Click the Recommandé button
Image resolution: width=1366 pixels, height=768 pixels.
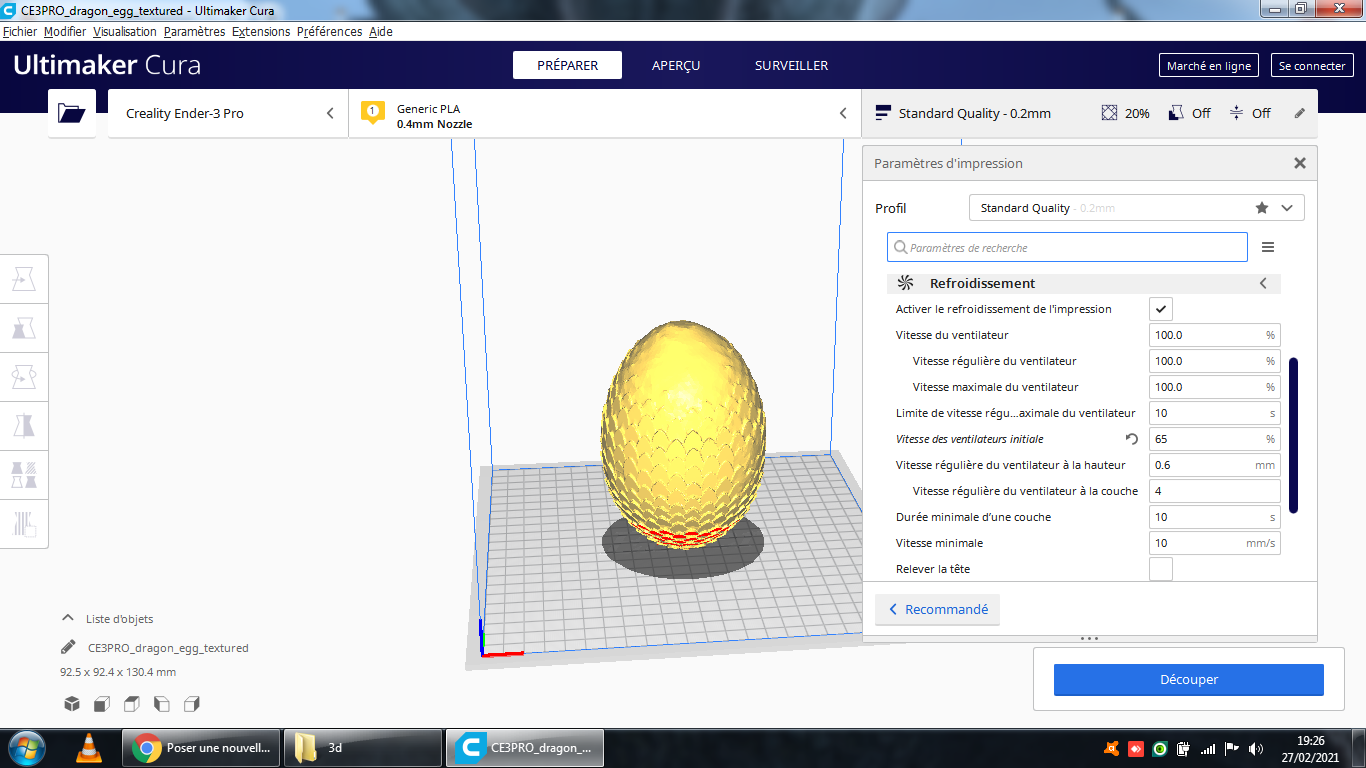point(937,609)
